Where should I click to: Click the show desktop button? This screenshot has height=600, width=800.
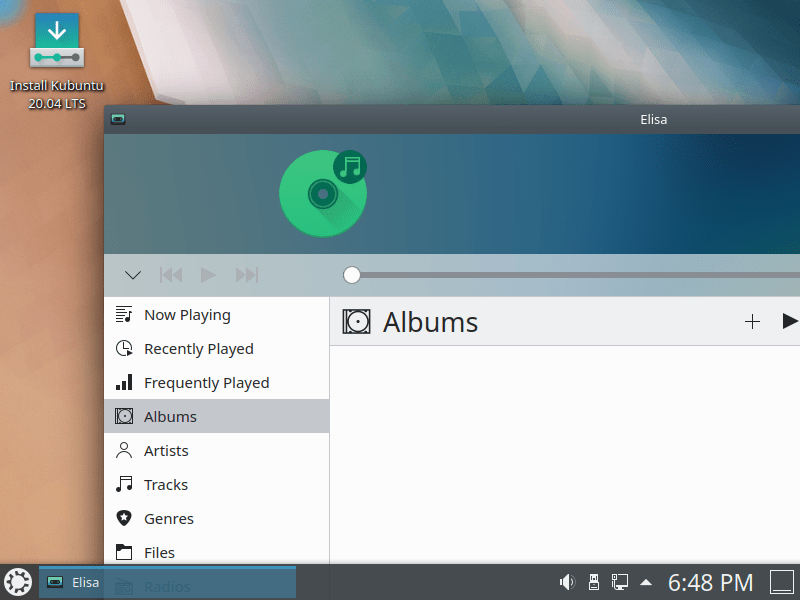(782, 582)
